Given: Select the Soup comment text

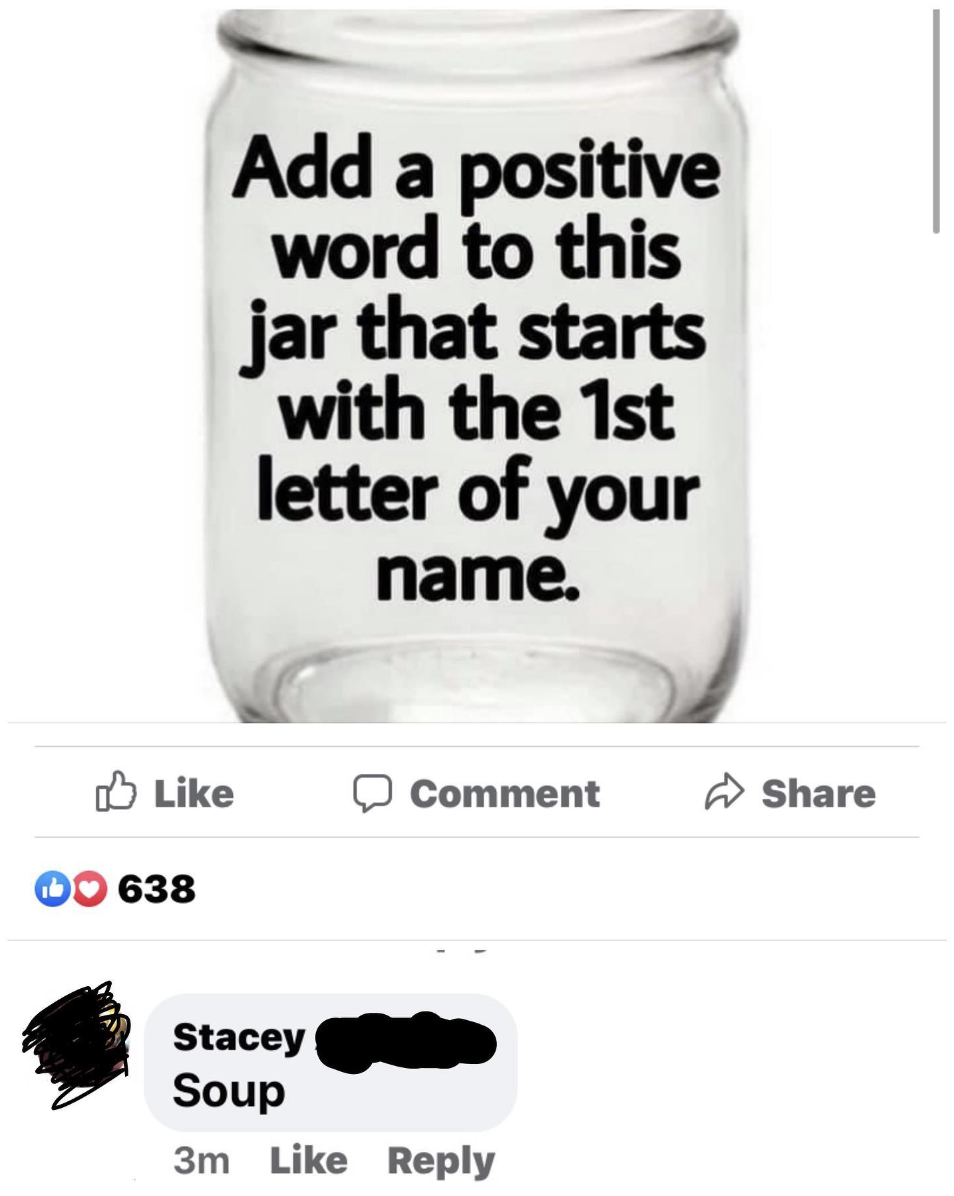Looking at the screenshot, I should click(229, 1092).
